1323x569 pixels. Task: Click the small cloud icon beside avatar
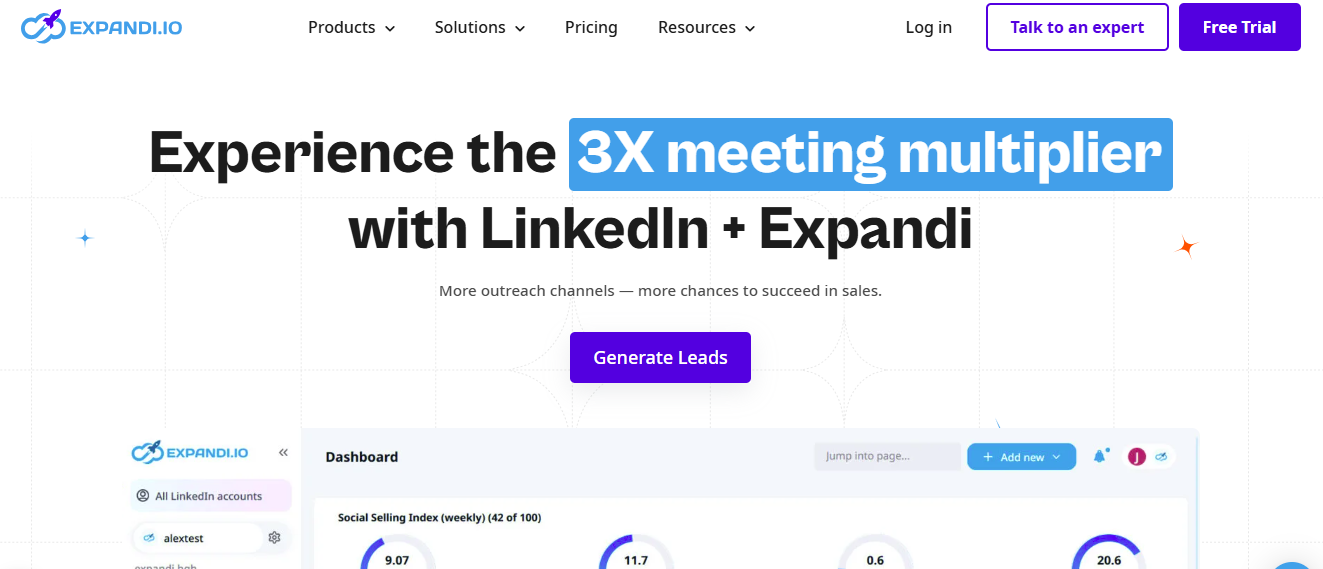[1161, 456]
